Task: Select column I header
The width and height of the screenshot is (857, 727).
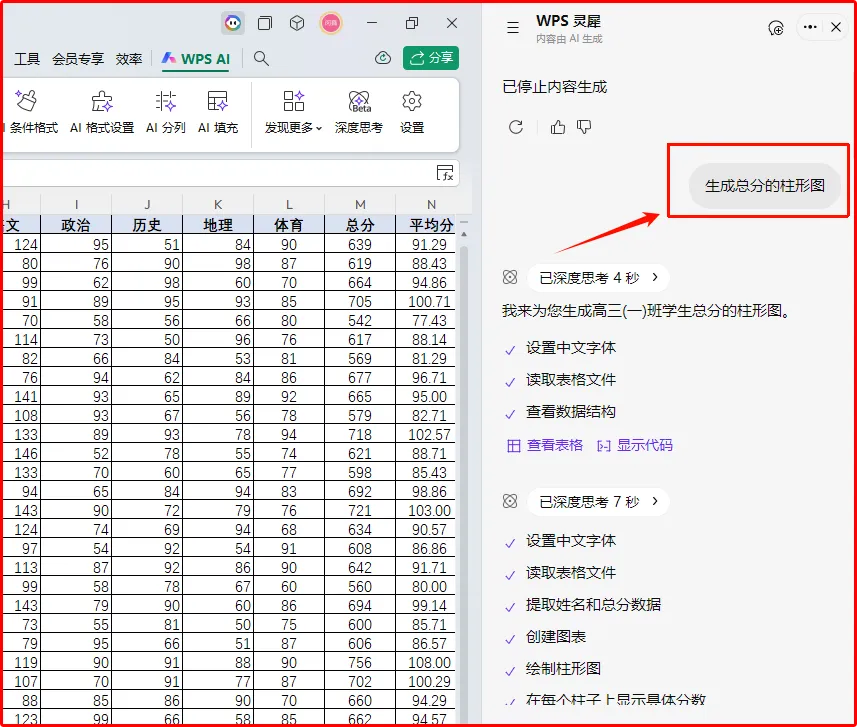Action: click(76, 204)
